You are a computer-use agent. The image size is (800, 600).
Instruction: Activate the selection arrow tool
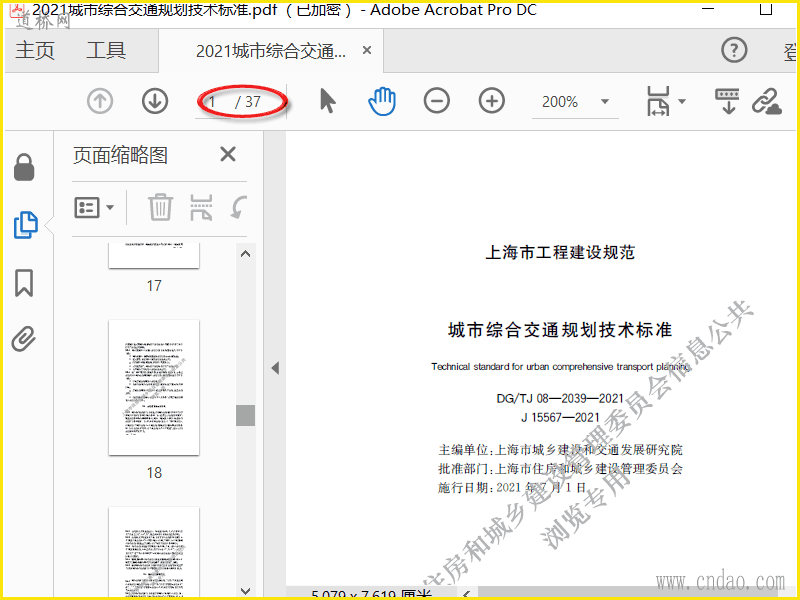coord(328,101)
